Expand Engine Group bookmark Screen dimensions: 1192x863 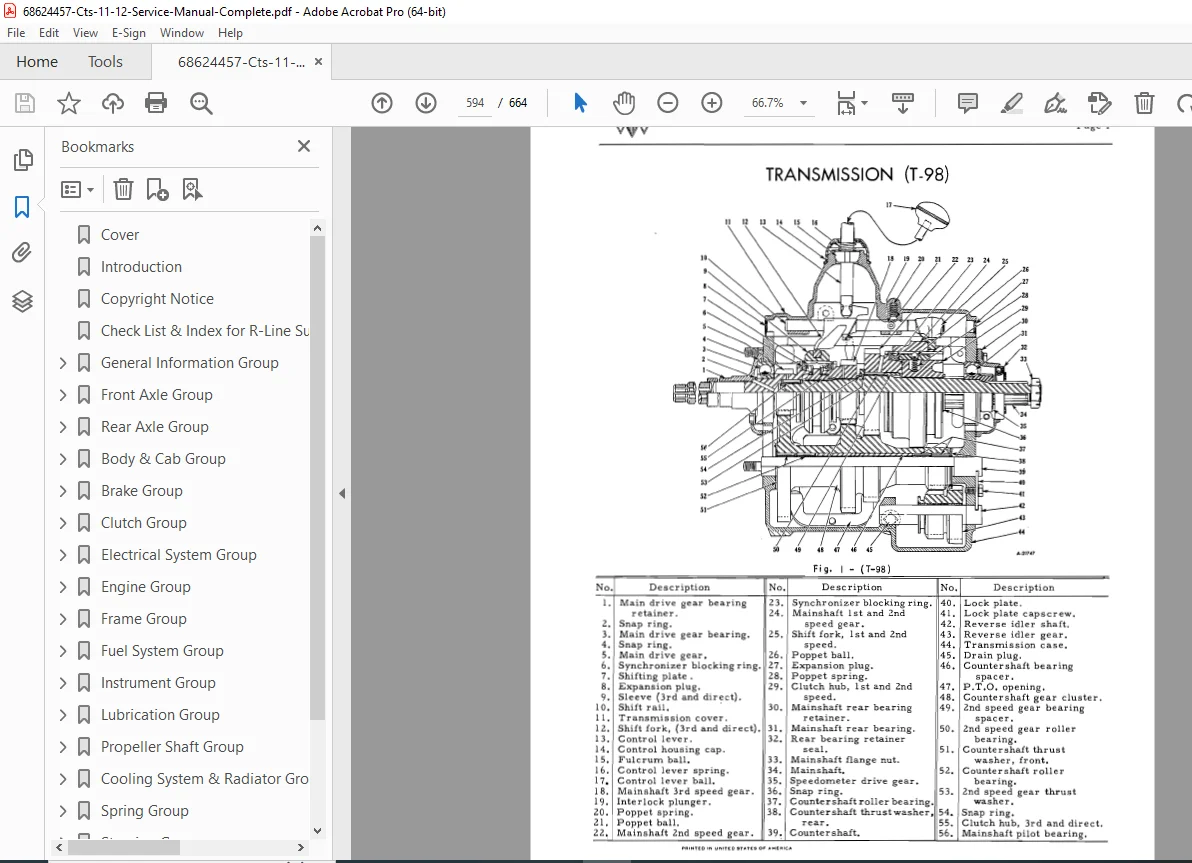click(63, 587)
